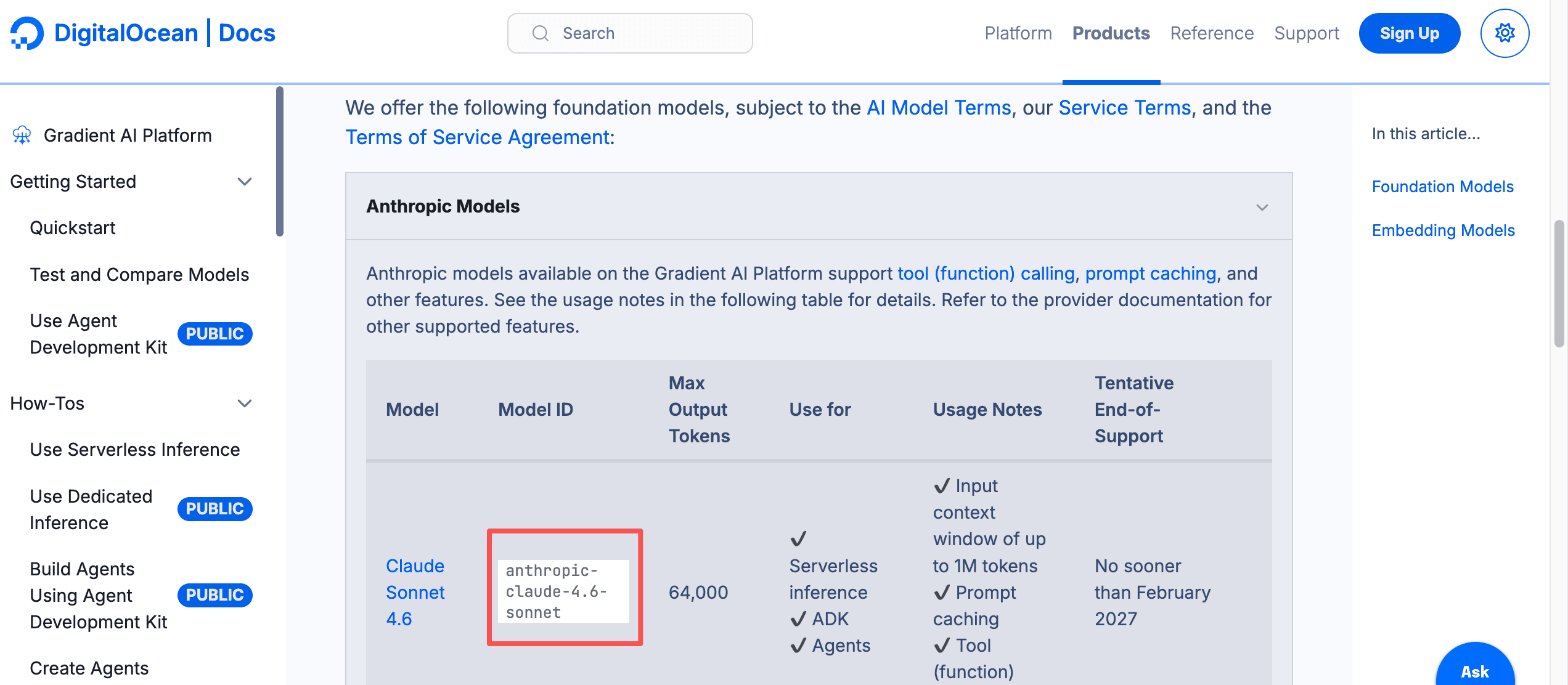This screenshot has height=685, width=1568.
Task: Open the Support nav item
Action: 1306,33
